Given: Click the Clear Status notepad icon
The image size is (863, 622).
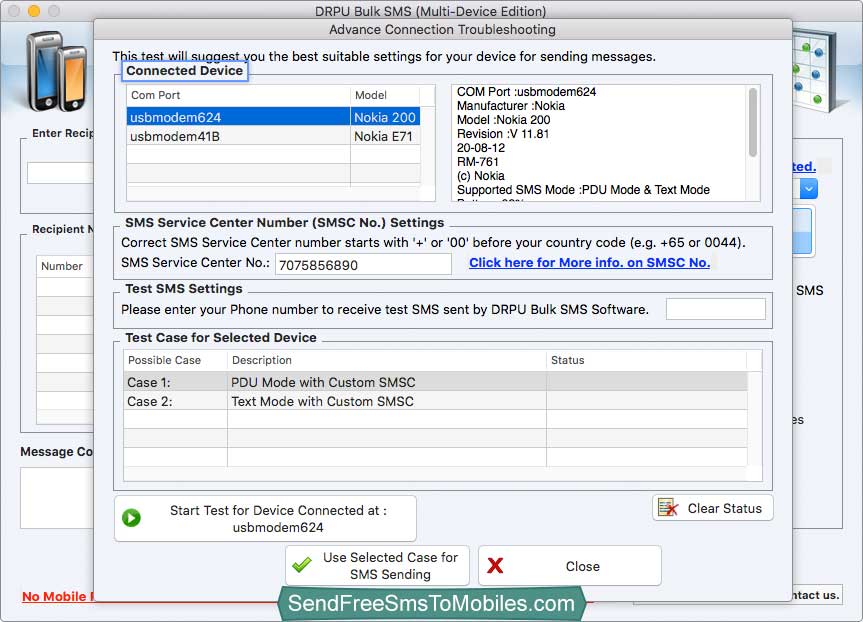Looking at the screenshot, I should click(x=668, y=508).
